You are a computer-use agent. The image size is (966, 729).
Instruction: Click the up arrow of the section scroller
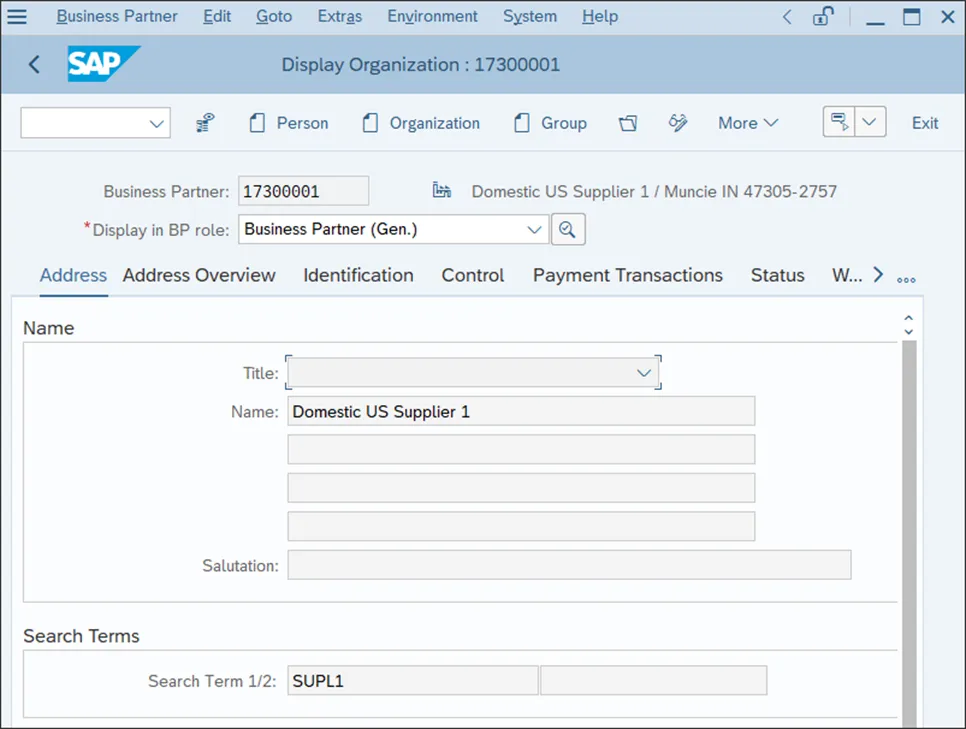pos(908,318)
